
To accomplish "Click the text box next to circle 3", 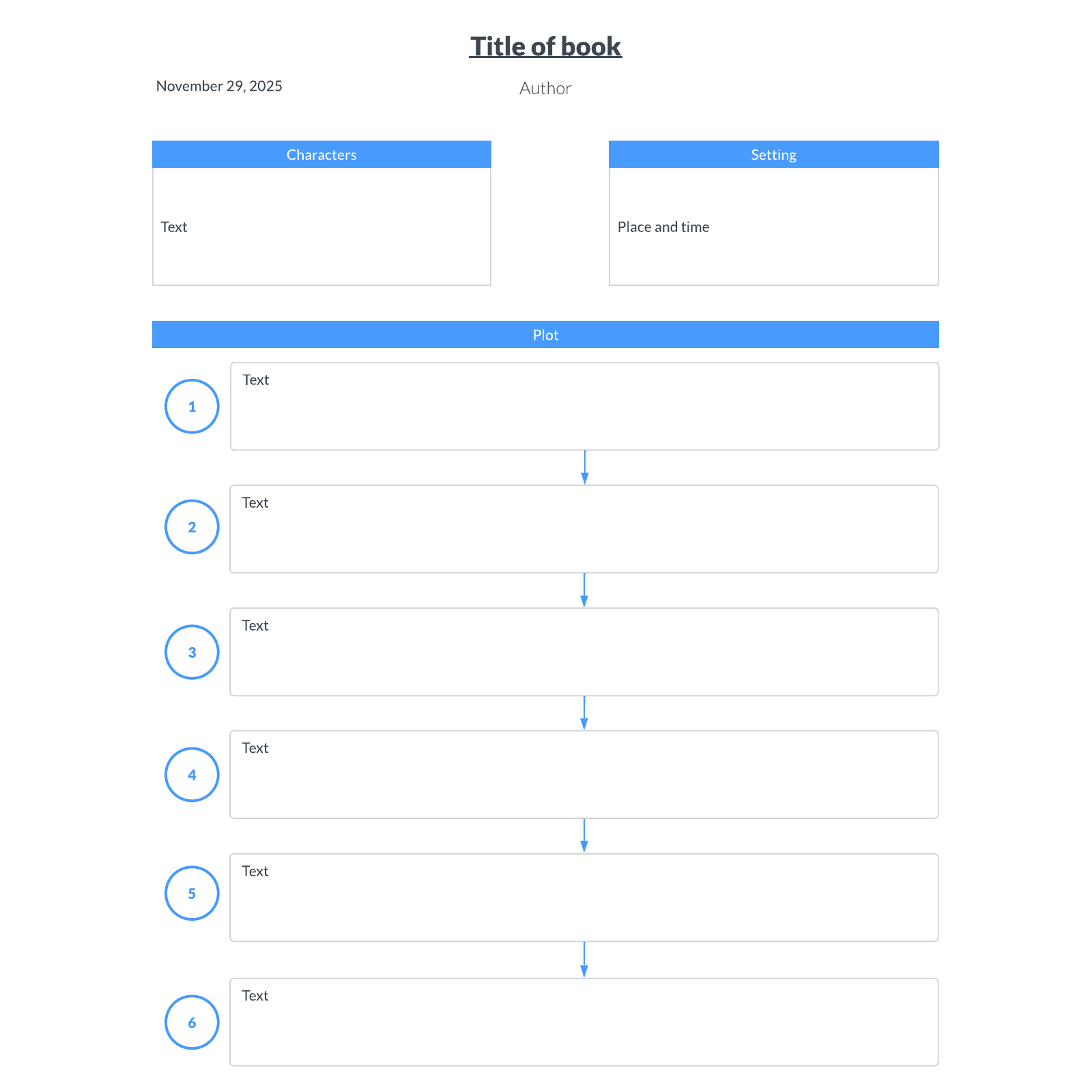I will point(584,652).
